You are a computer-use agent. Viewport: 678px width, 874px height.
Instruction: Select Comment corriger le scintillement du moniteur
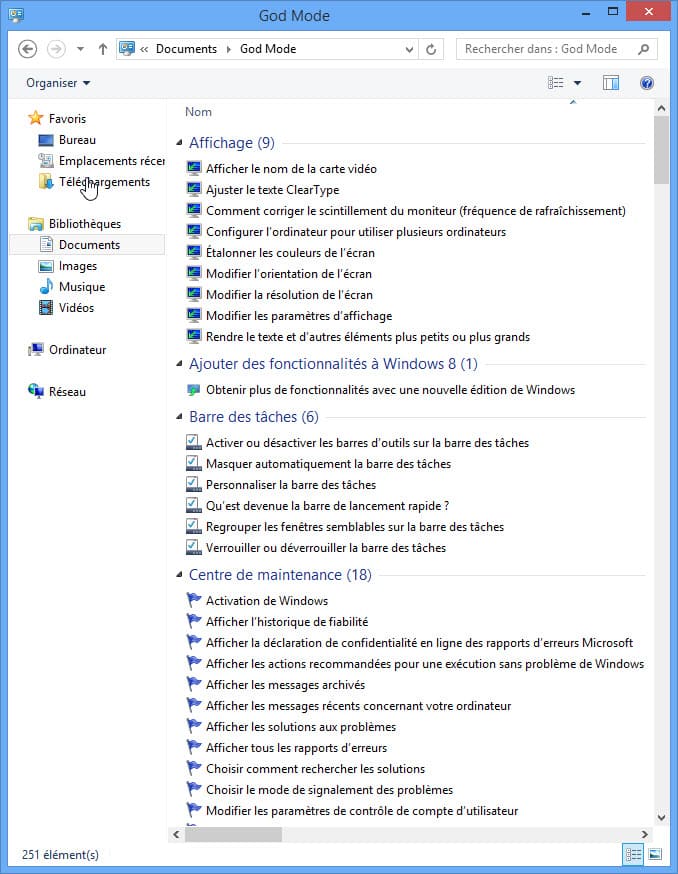point(415,211)
